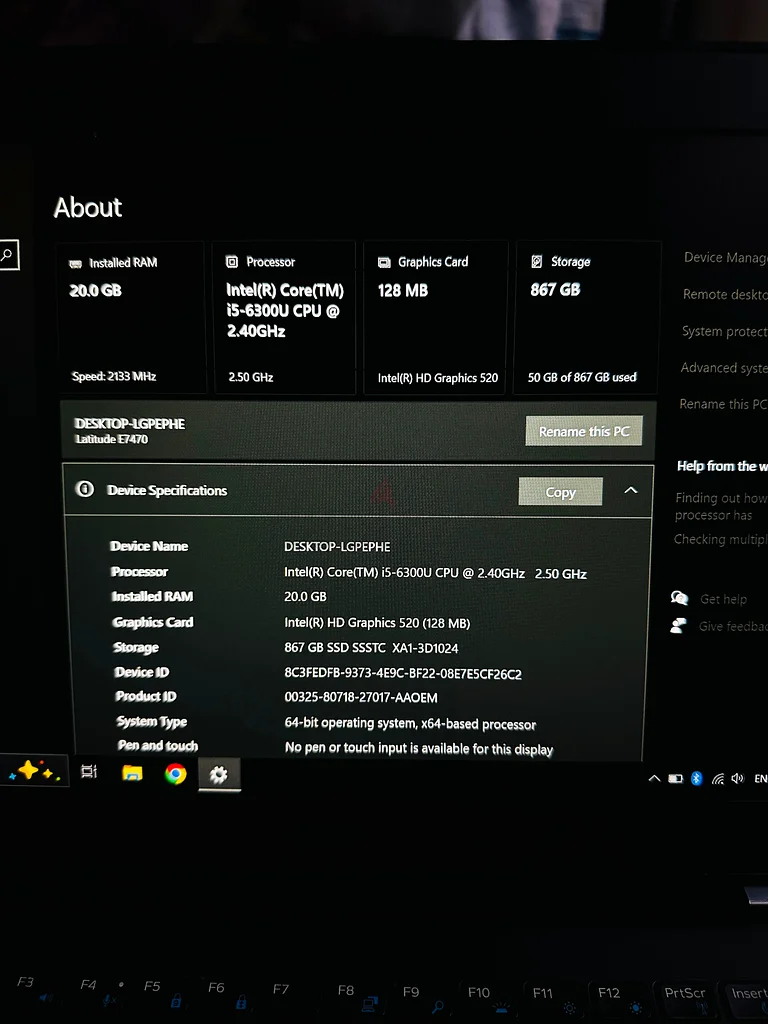Image resolution: width=768 pixels, height=1024 pixels.
Task: Click Rename this PC sidebar link
Action: coord(723,404)
